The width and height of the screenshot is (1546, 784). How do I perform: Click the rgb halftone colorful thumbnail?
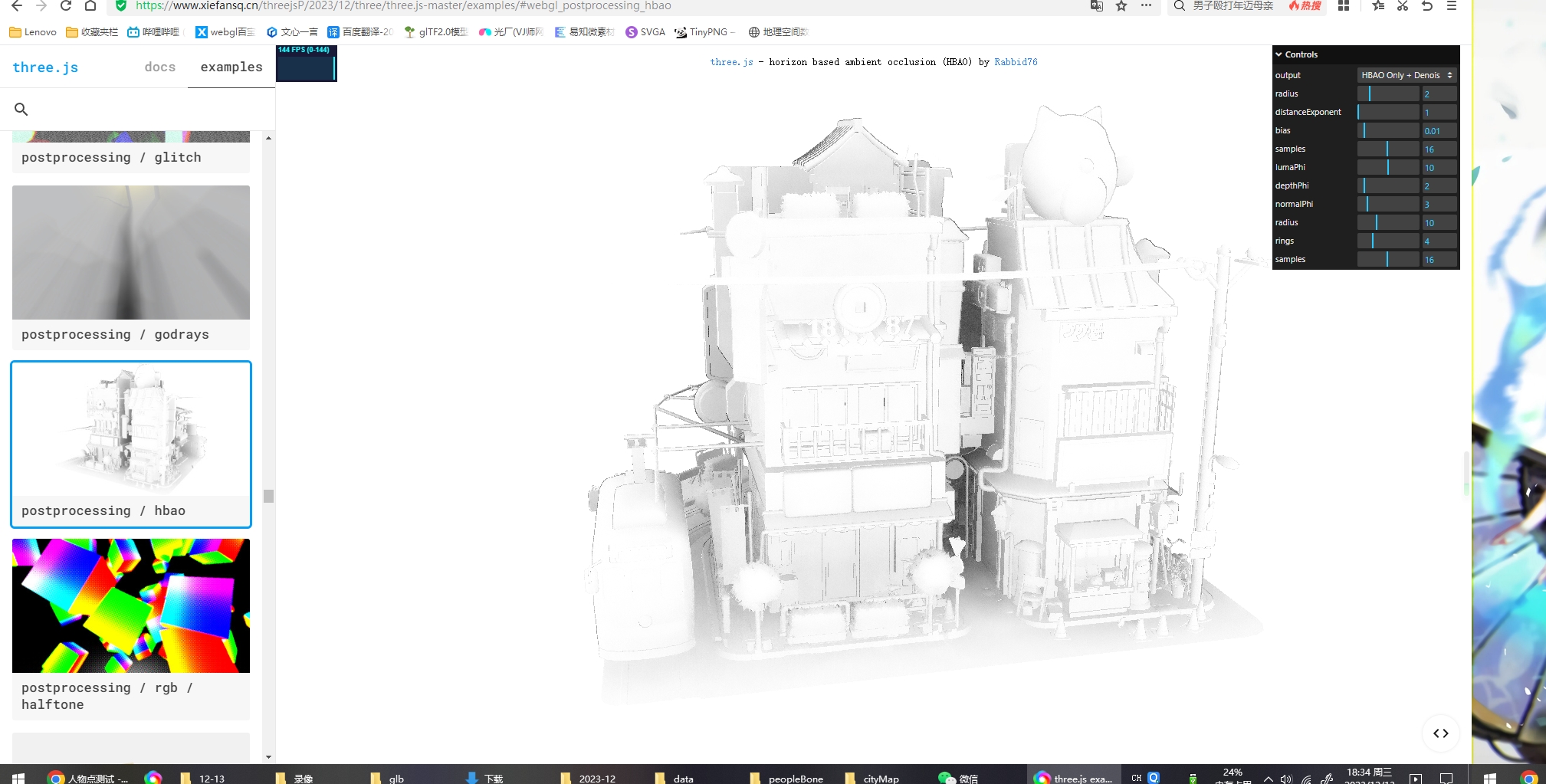(131, 605)
